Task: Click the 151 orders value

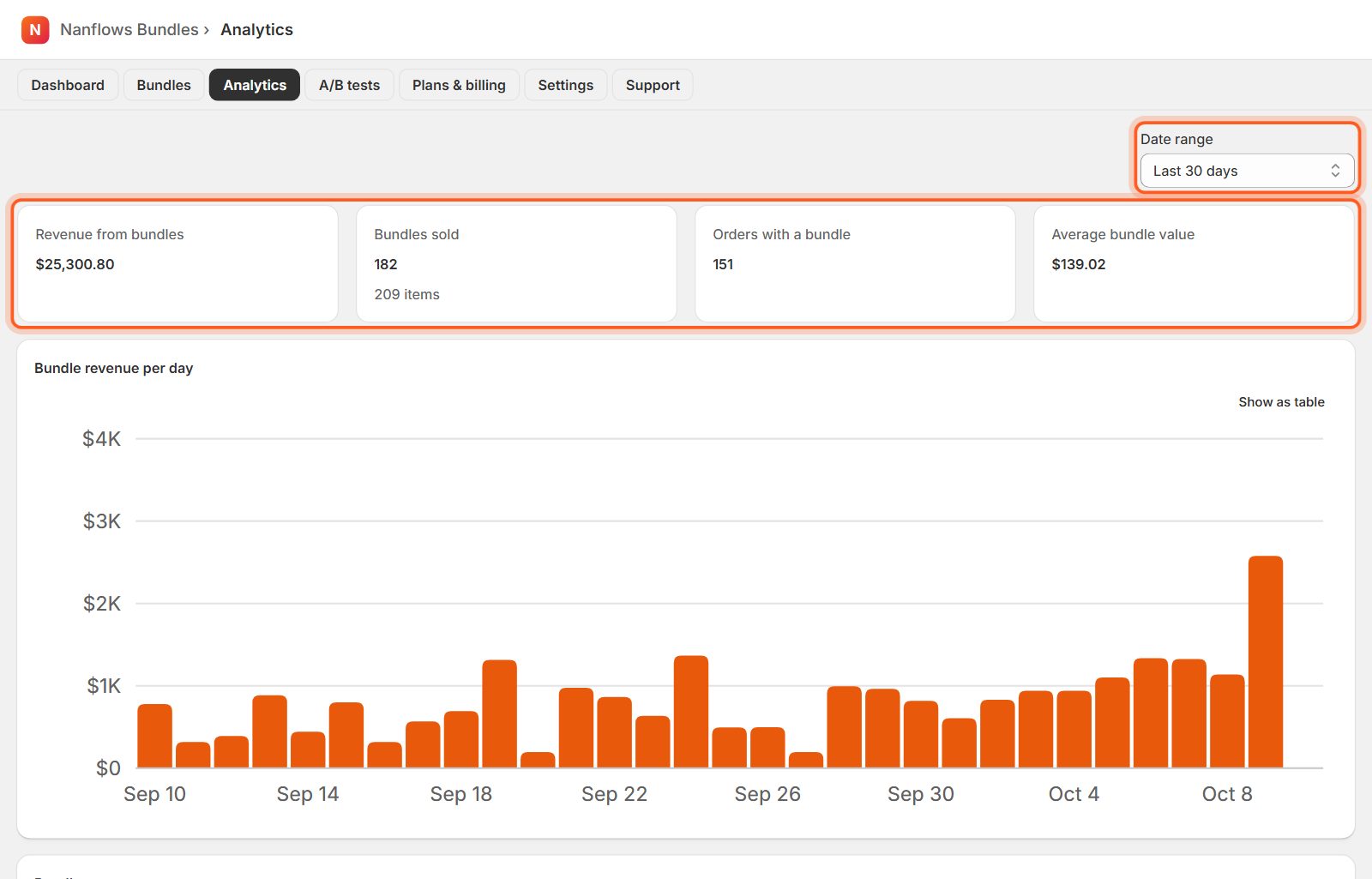Action: [723, 264]
